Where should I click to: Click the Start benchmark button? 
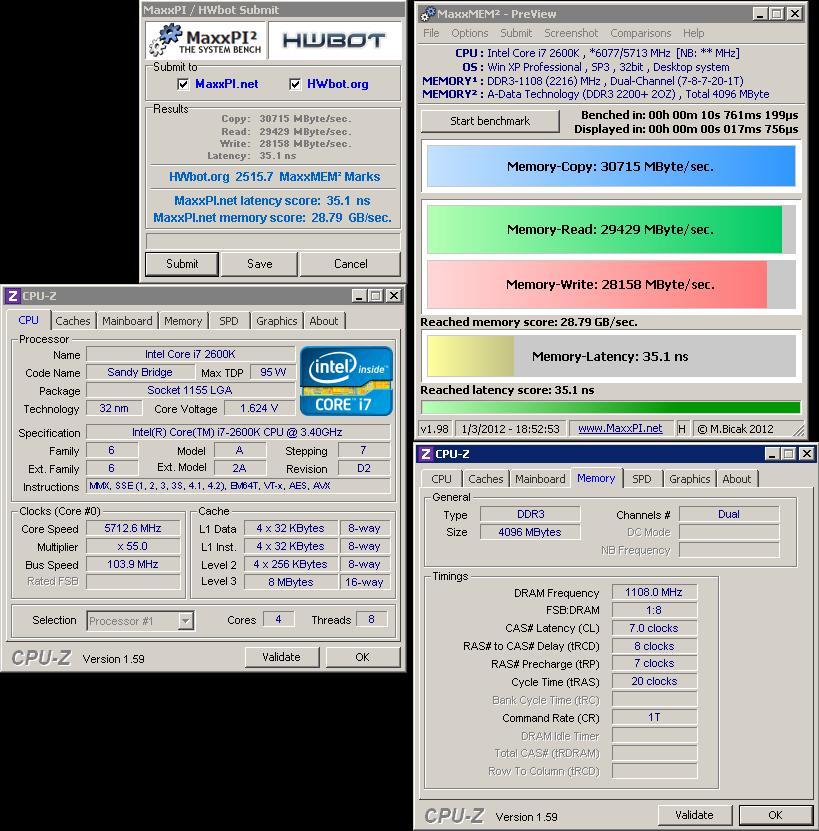490,121
